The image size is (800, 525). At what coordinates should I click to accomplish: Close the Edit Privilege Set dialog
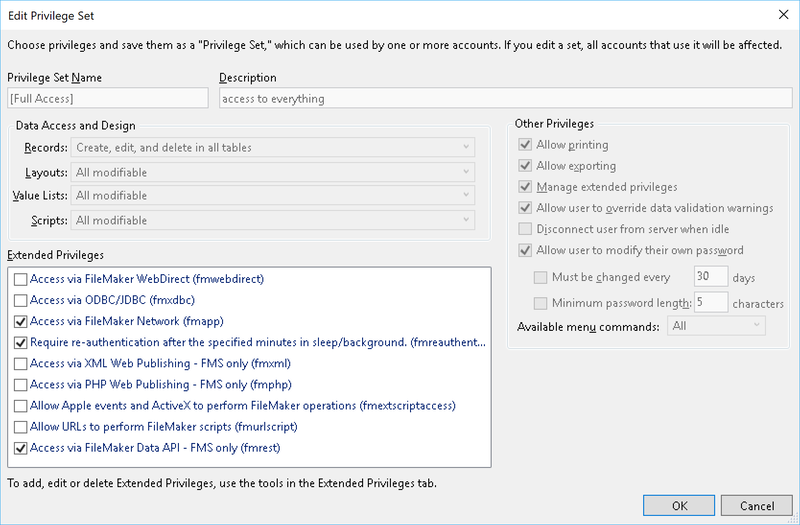point(783,15)
